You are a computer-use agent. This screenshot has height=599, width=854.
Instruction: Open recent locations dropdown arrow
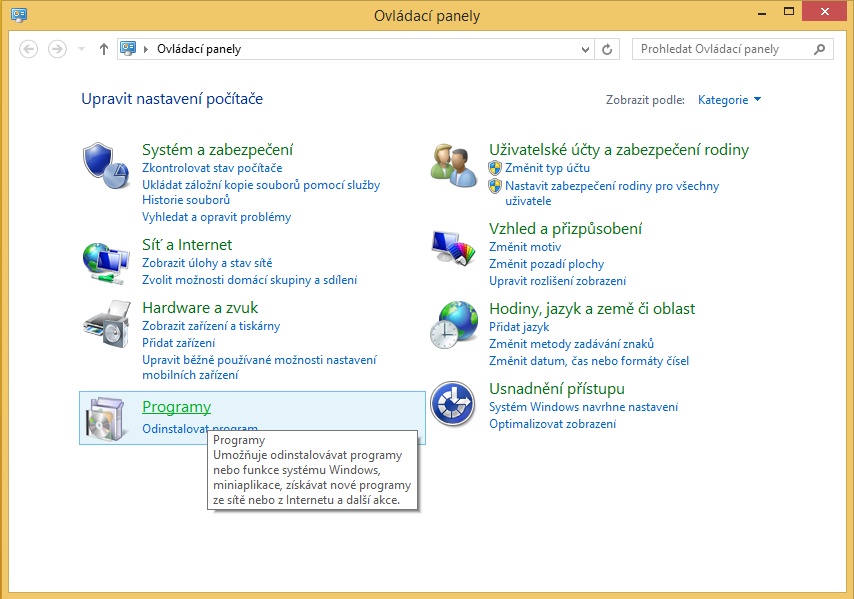[x=81, y=49]
